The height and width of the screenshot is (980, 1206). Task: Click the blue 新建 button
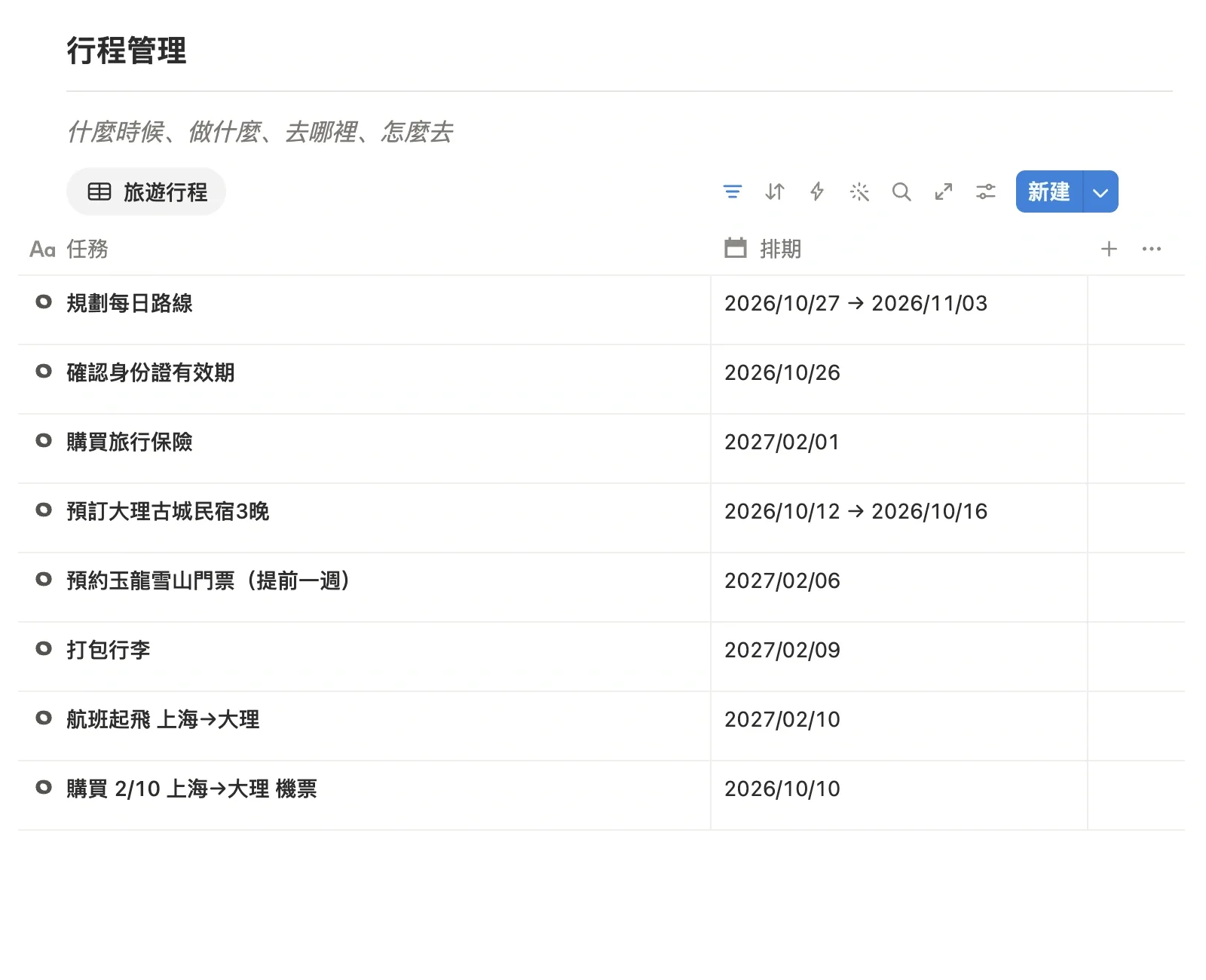coord(1049,191)
